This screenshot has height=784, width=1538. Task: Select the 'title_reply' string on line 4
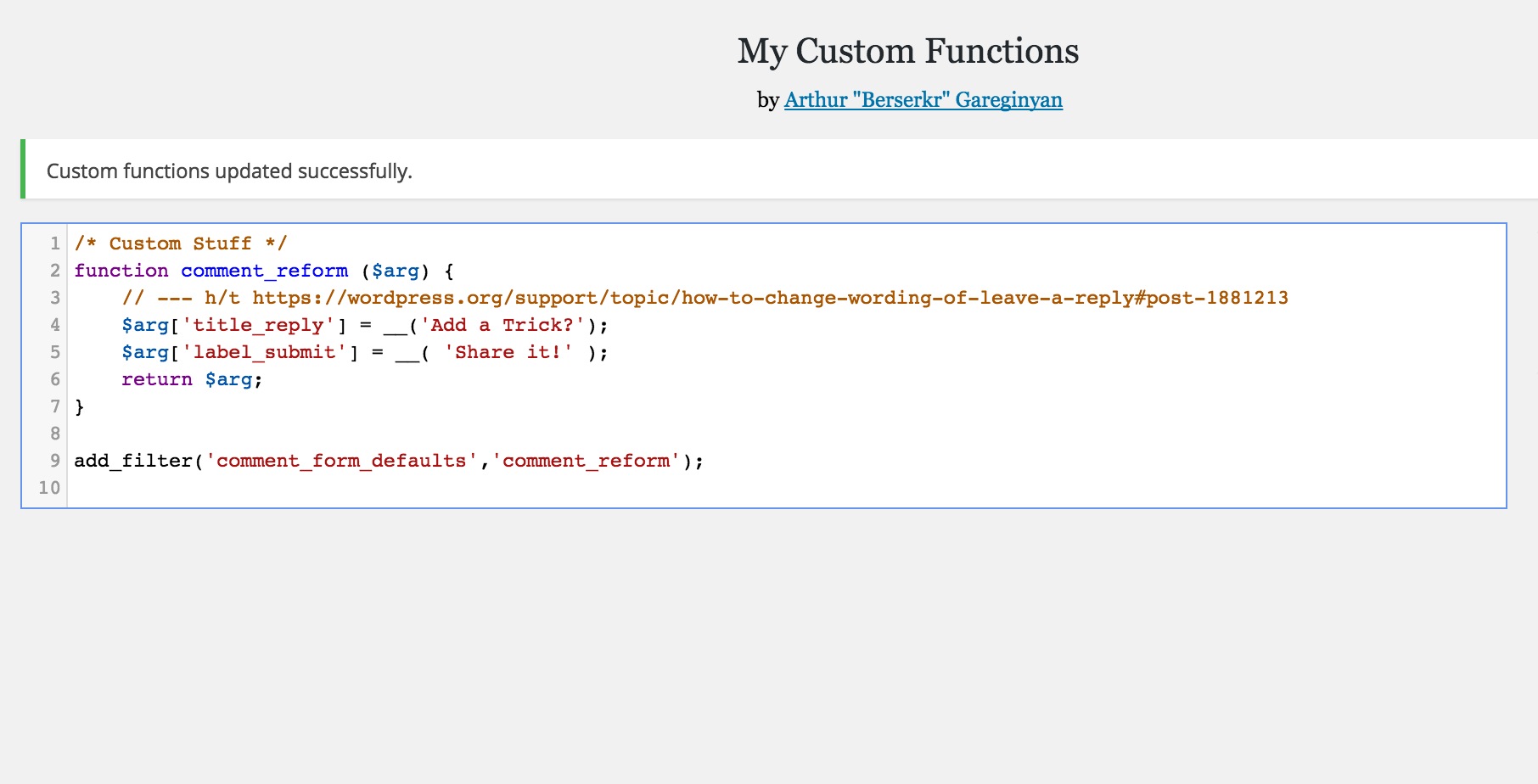259,325
